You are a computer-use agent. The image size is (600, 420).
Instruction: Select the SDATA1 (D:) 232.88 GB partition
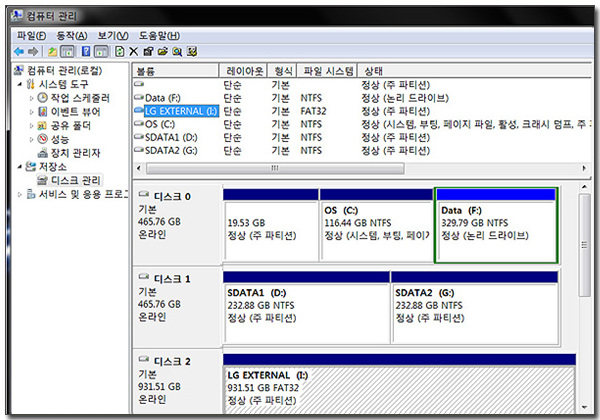tap(306, 308)
